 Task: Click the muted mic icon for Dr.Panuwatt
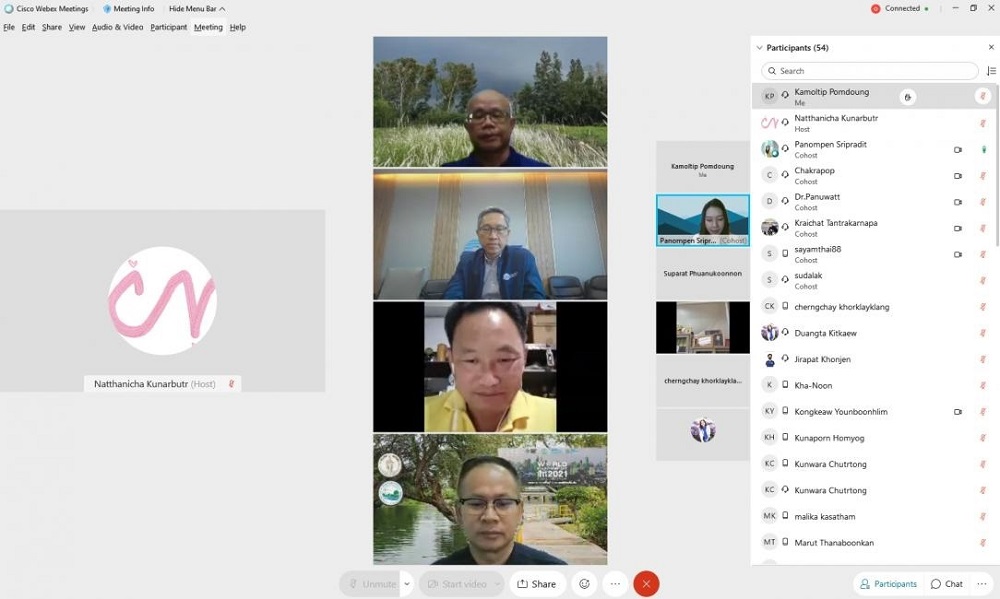(983, 202)
